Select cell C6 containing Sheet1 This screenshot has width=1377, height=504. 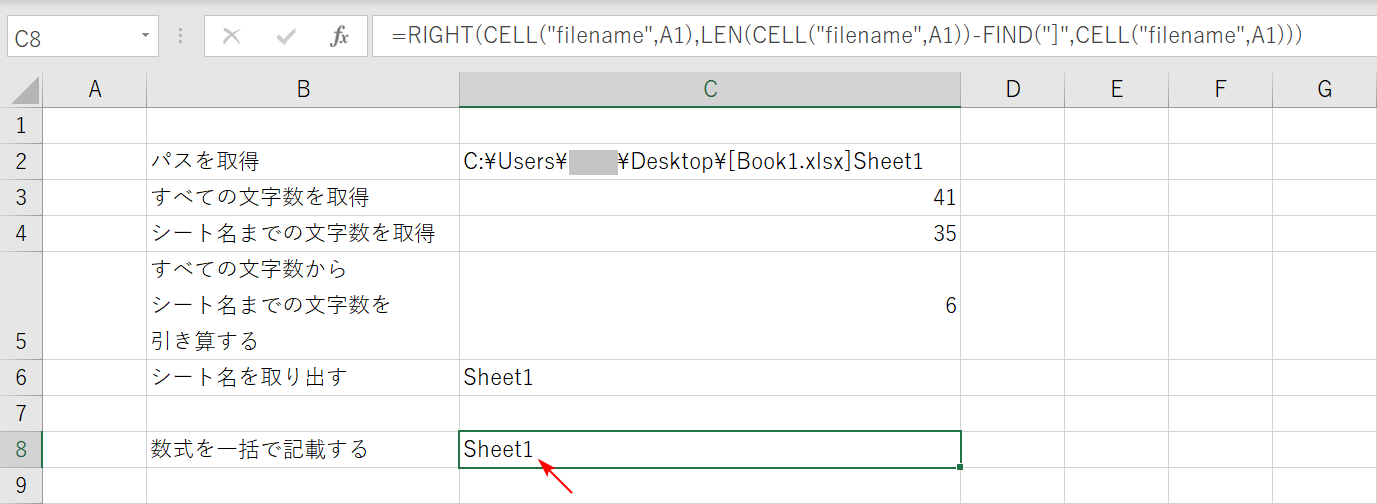point(710,378)
